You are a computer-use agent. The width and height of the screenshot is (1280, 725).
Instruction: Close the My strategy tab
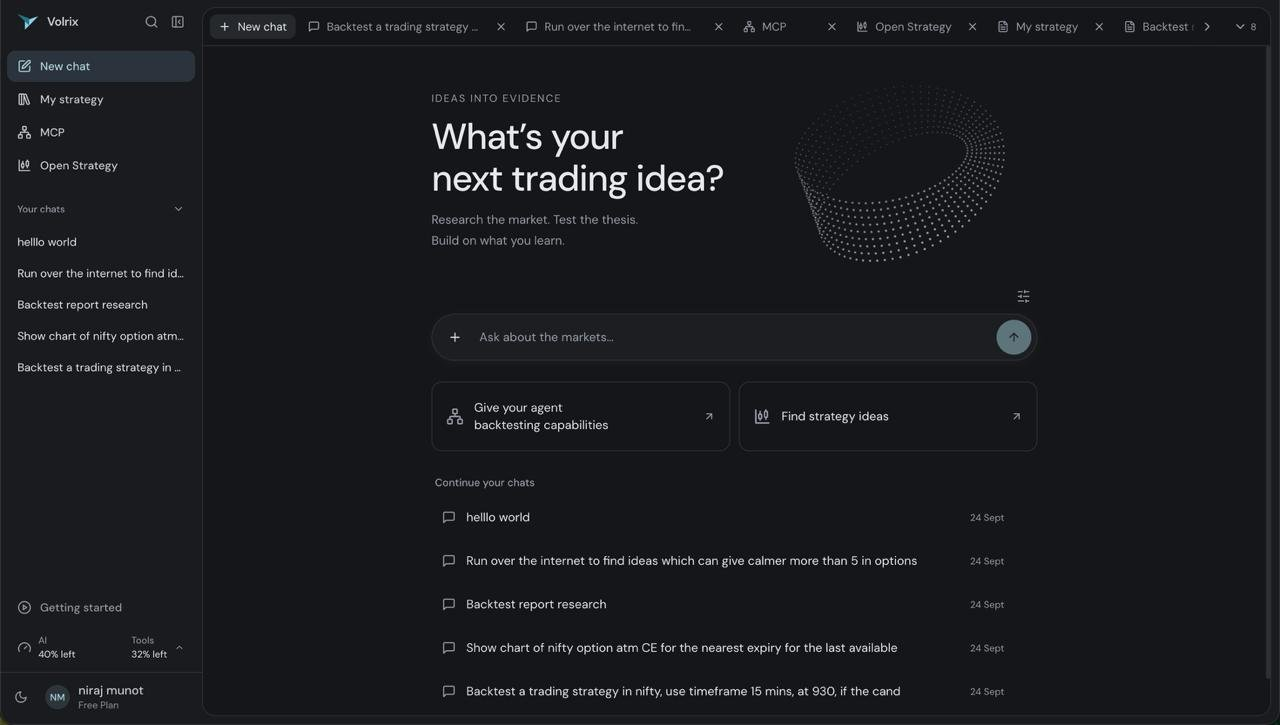tap(1099, 27)
